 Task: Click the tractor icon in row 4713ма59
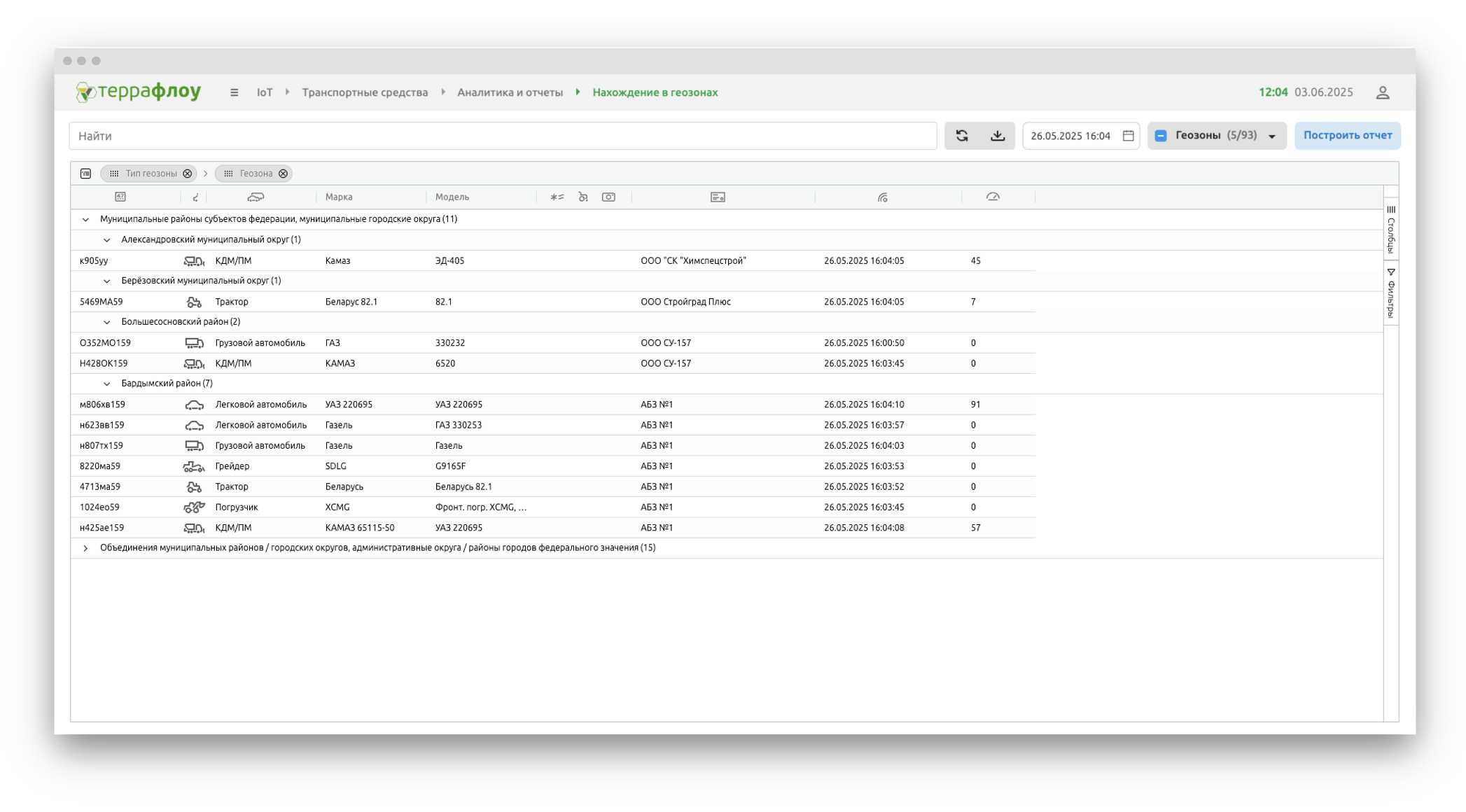194,487
